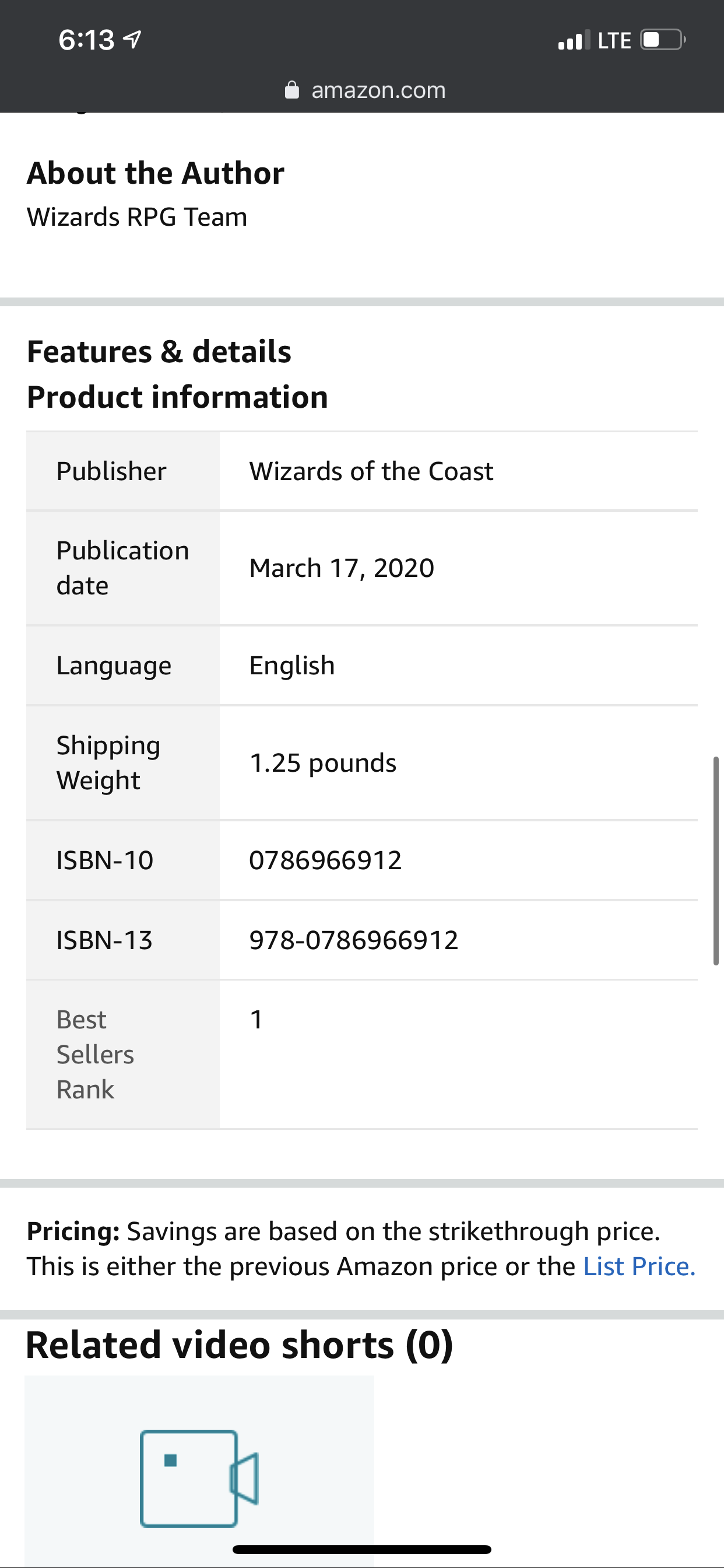Tap the Best Sellers Rank label
The image size is (724, 1568).
[x=95, y=1054]
